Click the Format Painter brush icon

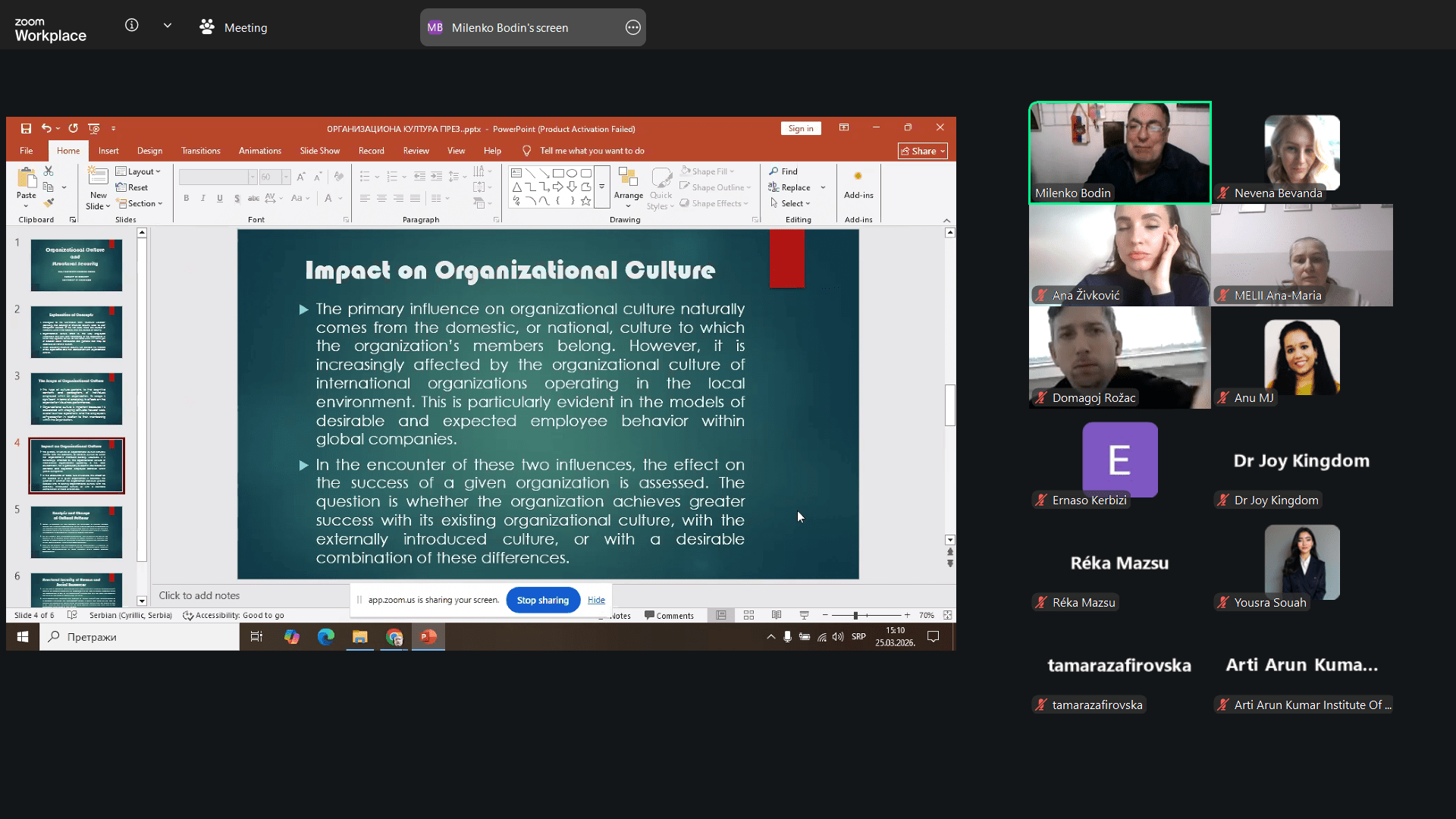pyautogui.click(x=49, y=203)
